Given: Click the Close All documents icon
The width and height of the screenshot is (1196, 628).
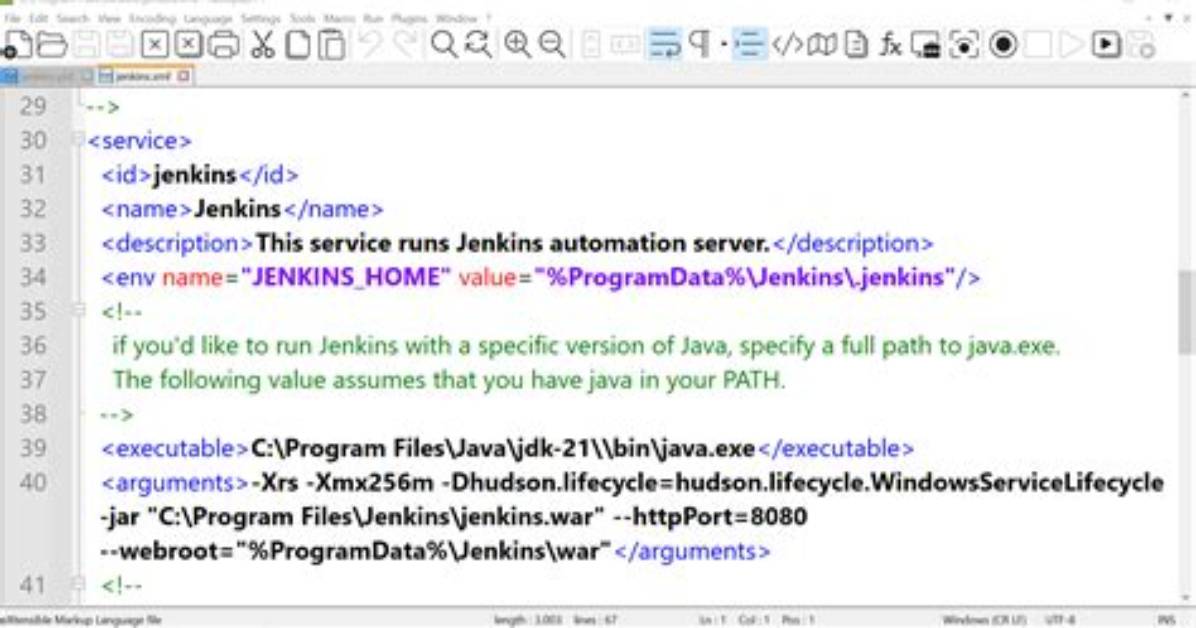Looking at the screenshot, I should coord(188,45).
